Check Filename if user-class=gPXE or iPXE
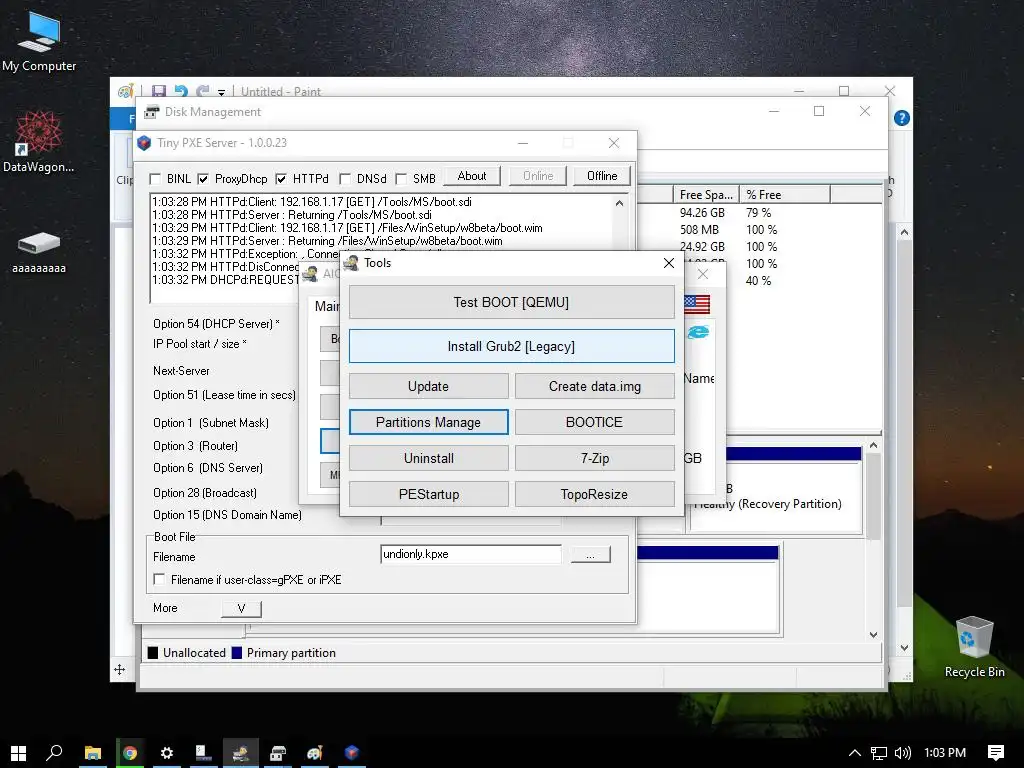 (x=159, y=579)
